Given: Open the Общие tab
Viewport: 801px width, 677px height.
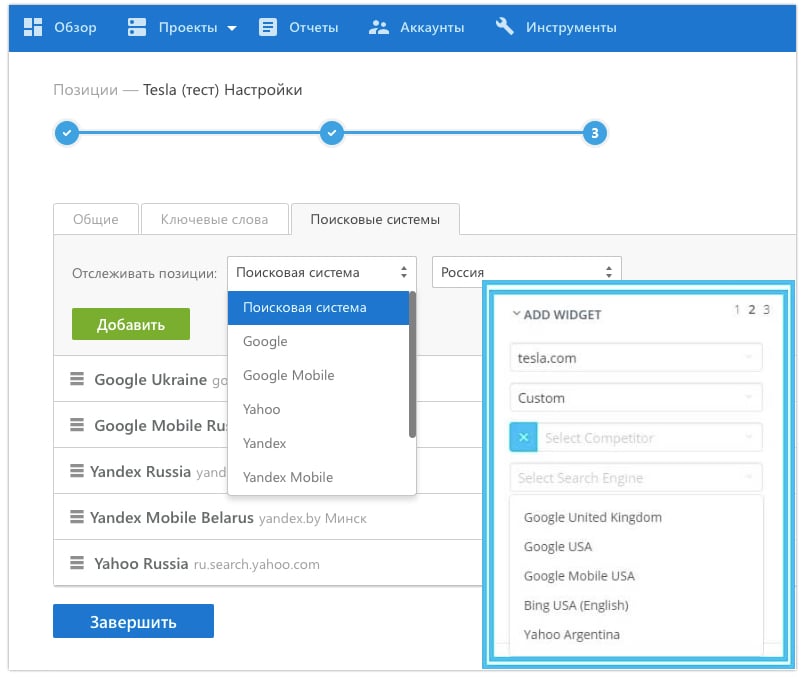Looking at the screenshot, I should [95, 219].
